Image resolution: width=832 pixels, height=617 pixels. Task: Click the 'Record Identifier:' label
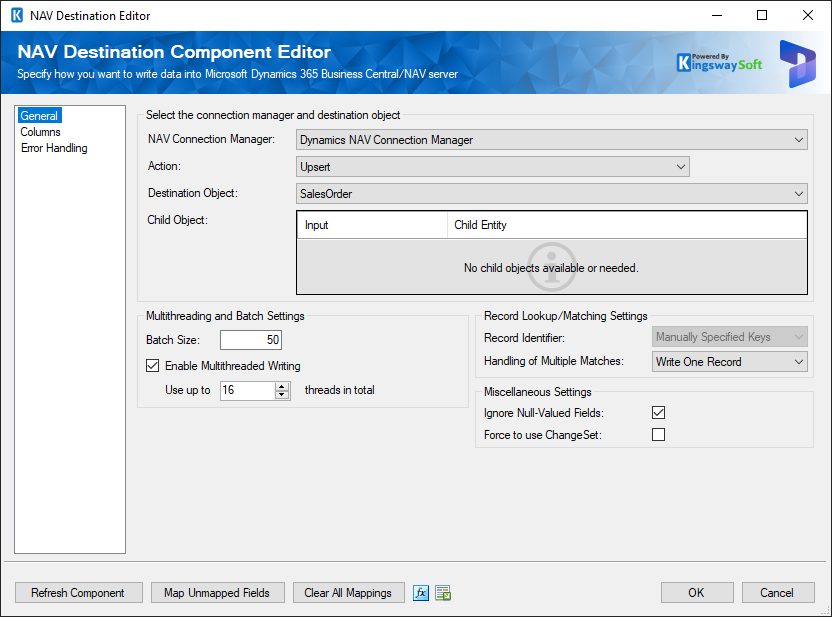(524, 338)
